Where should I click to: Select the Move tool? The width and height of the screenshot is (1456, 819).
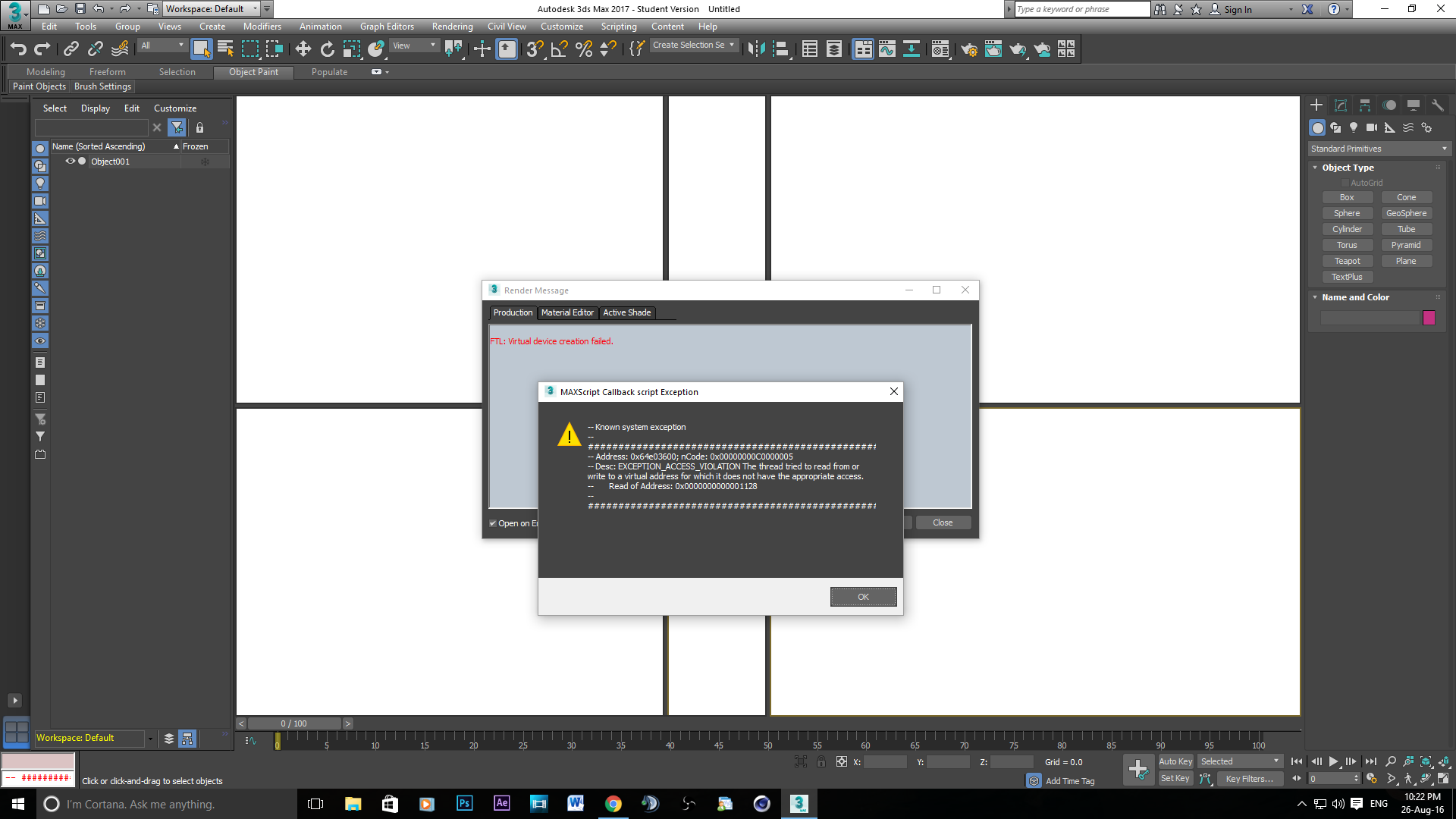click(x=303, y=49)
